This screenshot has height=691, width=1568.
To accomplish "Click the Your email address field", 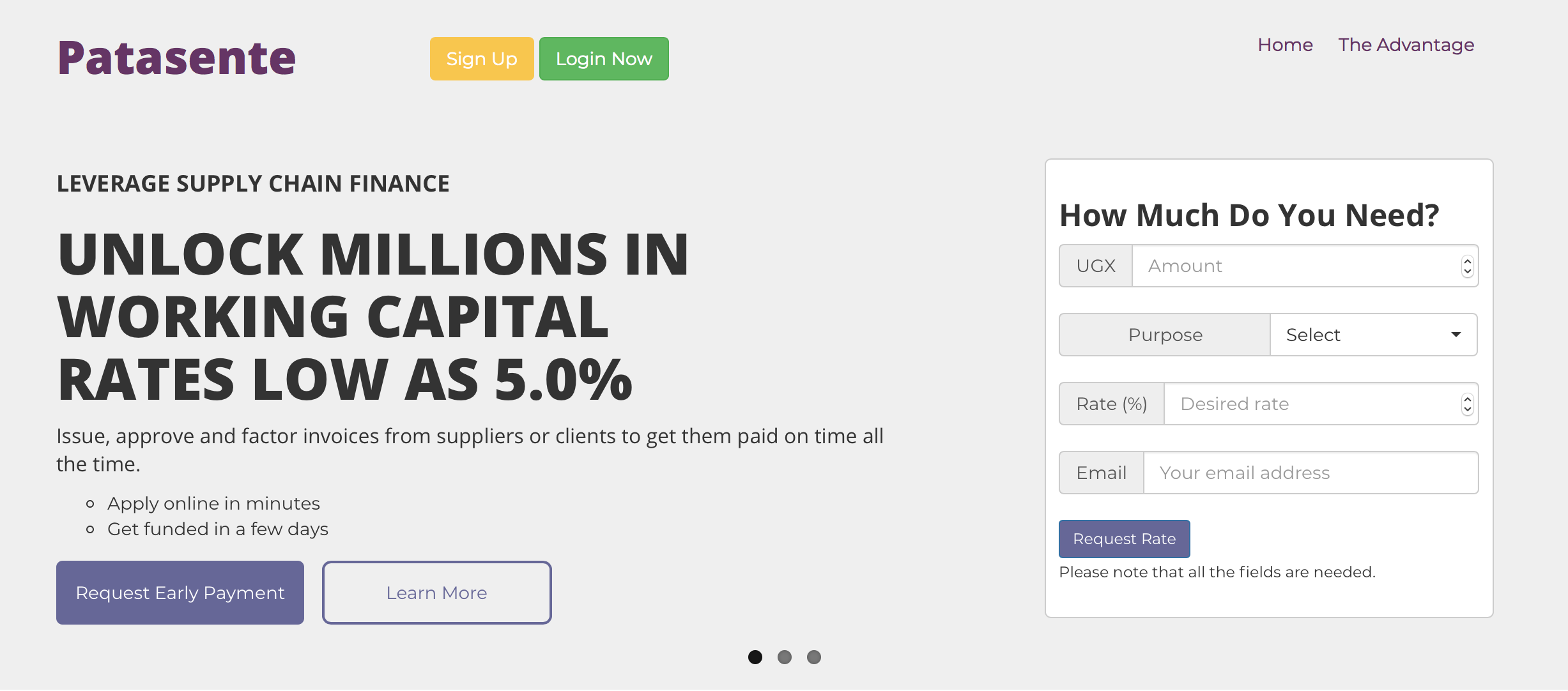I will [1310, 473].
